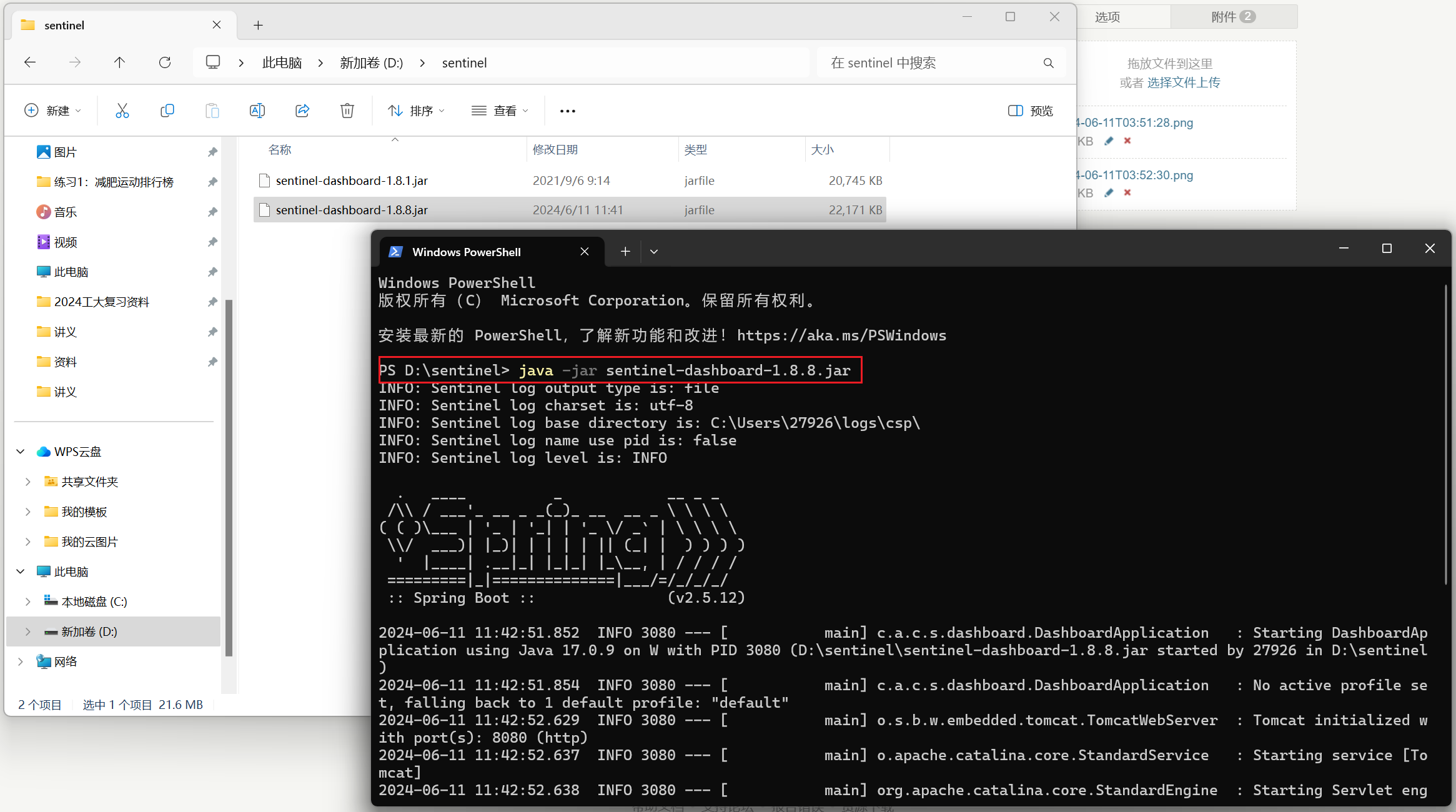Screen dimensions: 1456x812
Task: Open the 新建 dropdown menu
Action: tap(52, 111)
